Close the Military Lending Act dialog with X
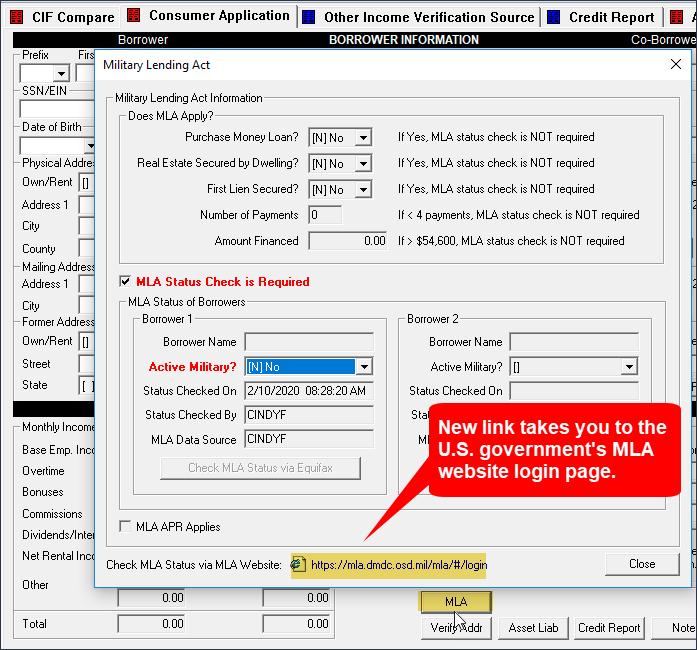The image size is (697, 650). (x=675, y=64)
